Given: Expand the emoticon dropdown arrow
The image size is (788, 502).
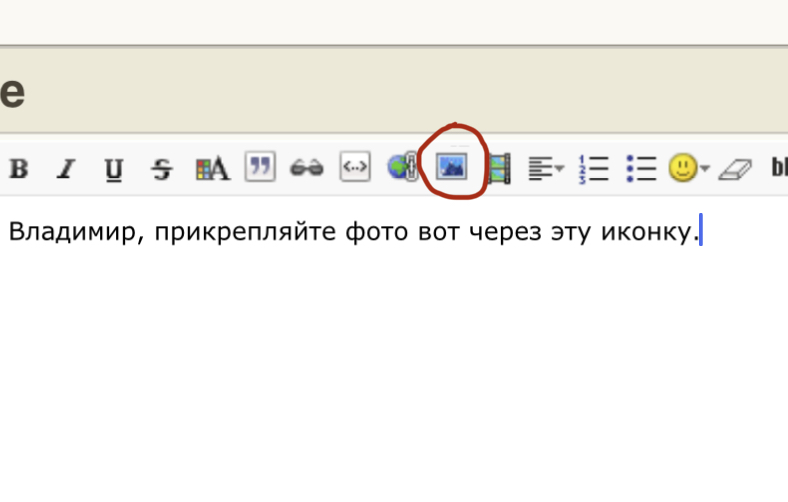Looking at the screenshot, I should (x=704, y=169).
